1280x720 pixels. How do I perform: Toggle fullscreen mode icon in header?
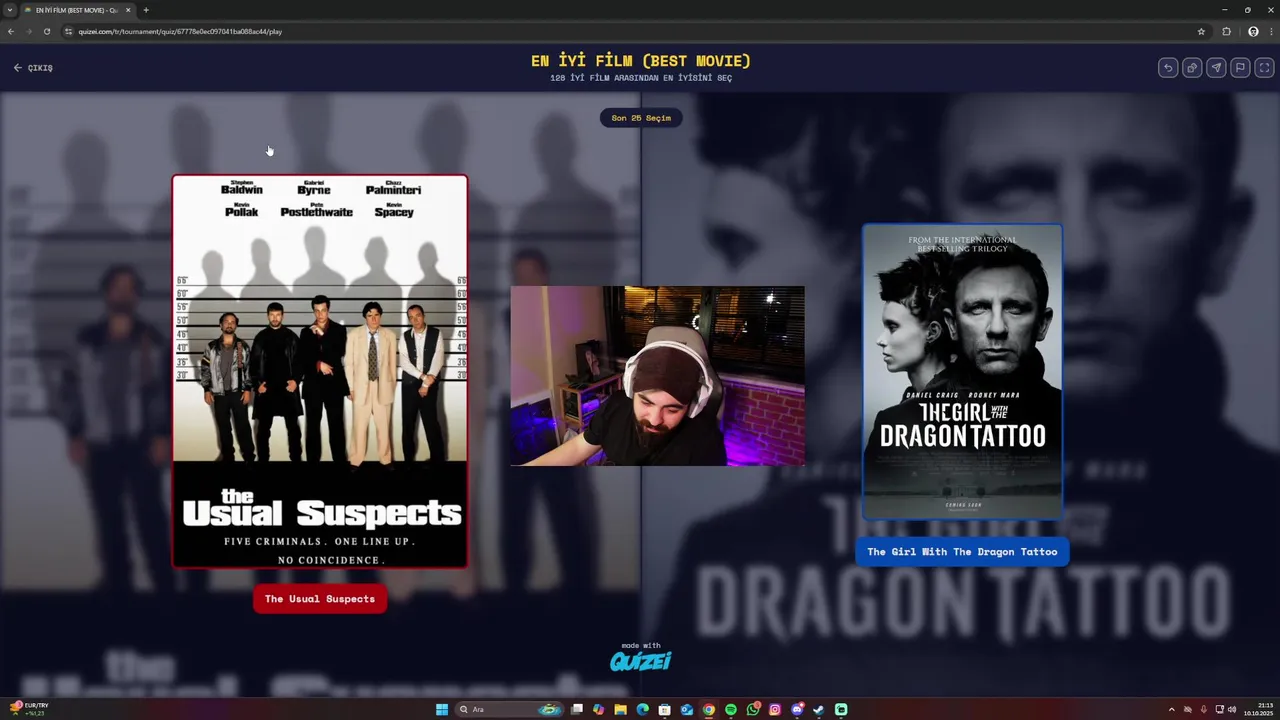coord(1264,68)
